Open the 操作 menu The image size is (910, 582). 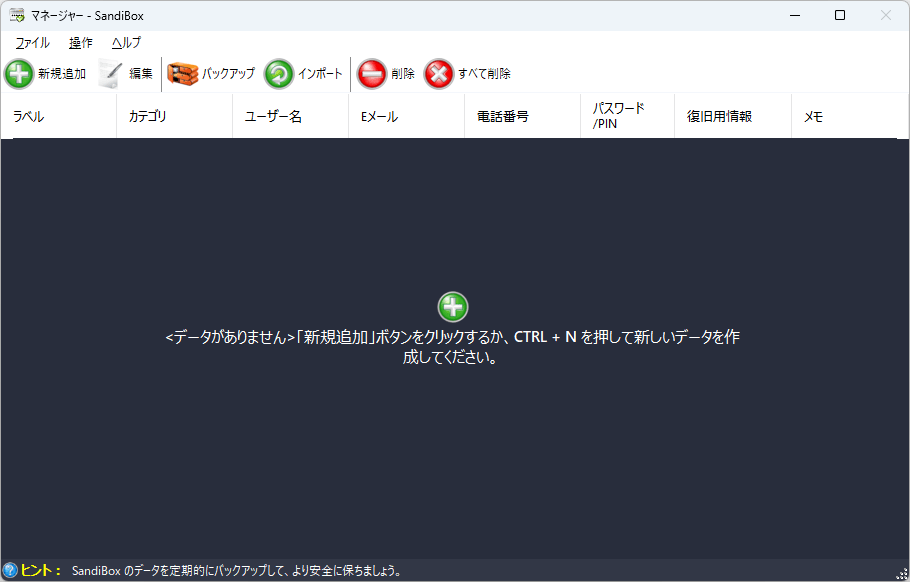(x=81, y=42)
